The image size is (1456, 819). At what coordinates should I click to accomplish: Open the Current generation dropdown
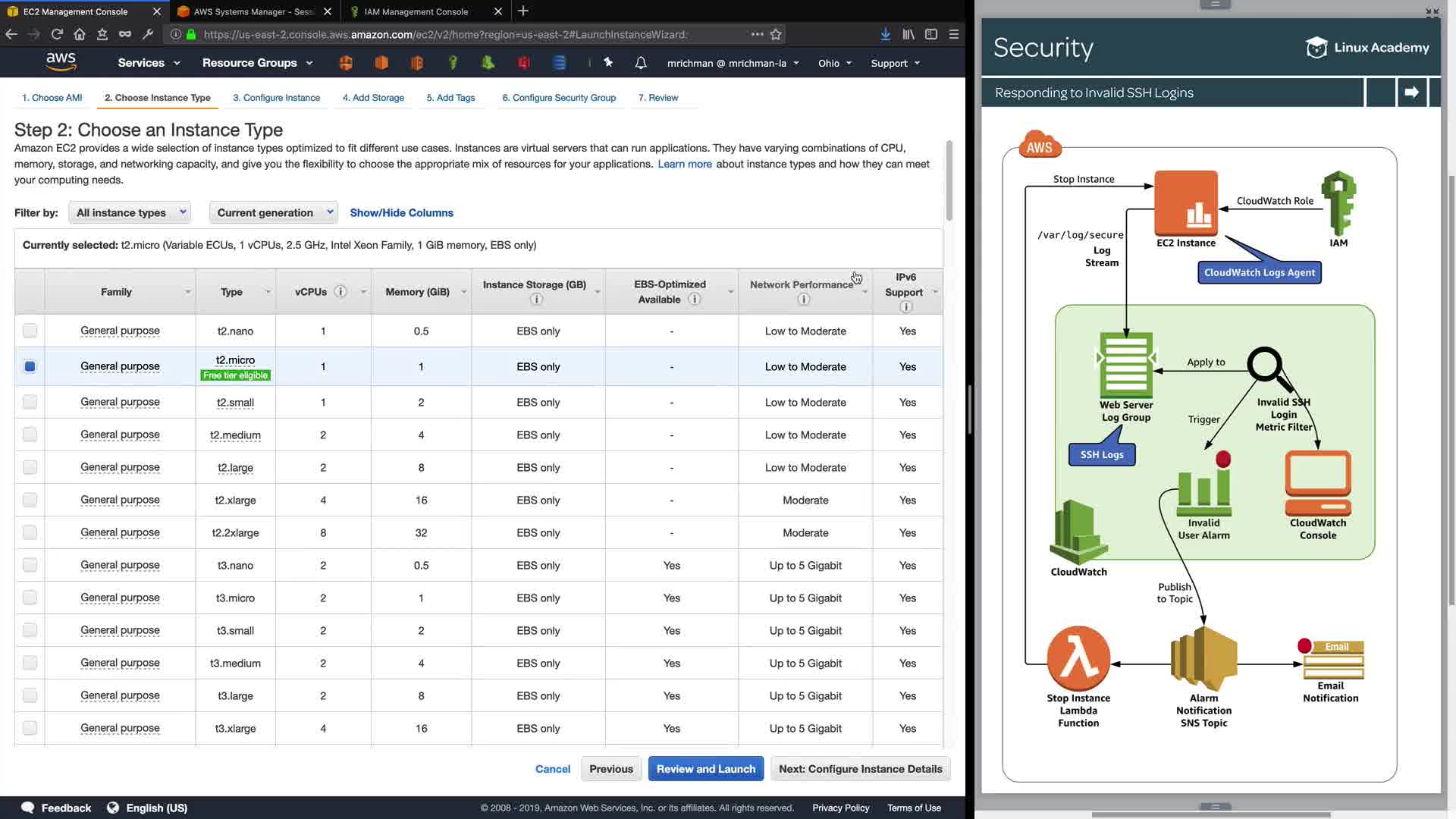pyautogui.click(x=274, y=212)
